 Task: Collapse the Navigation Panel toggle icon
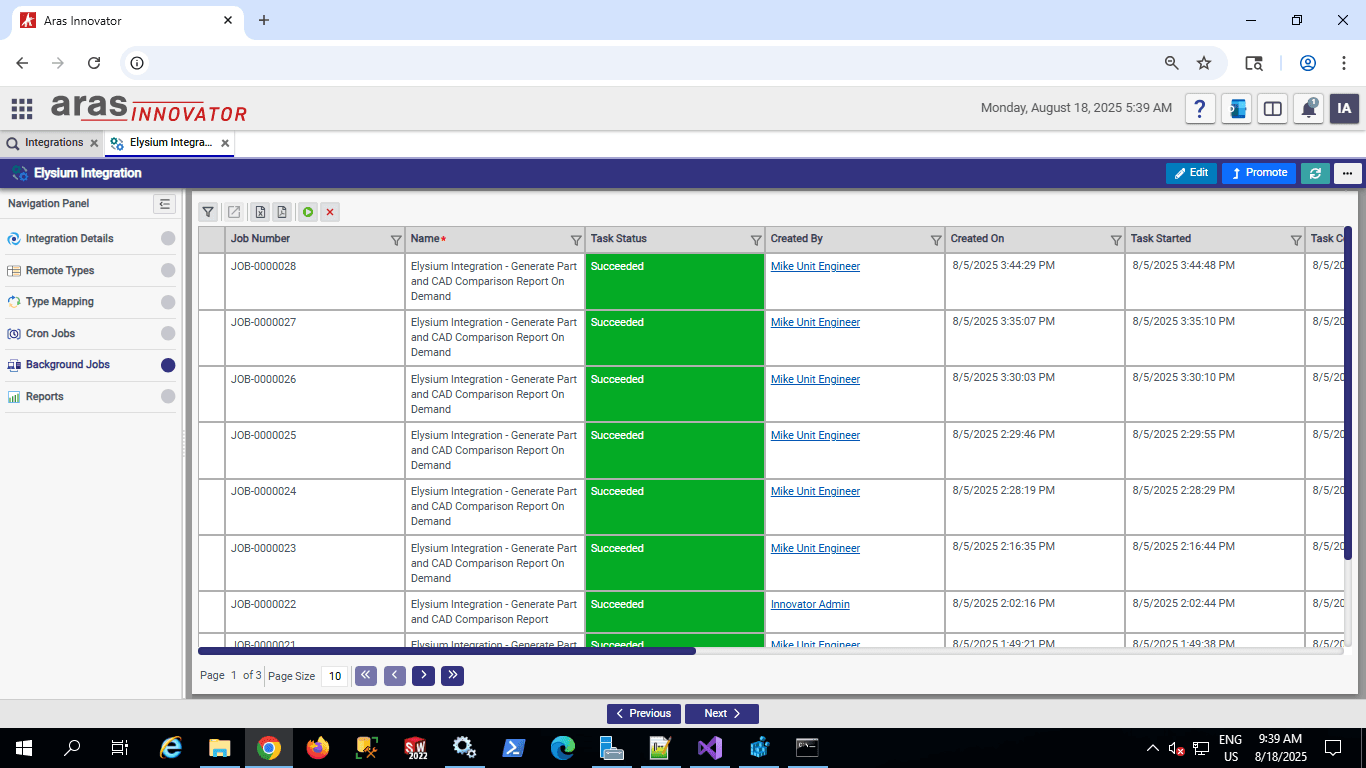tap(164, 204)
